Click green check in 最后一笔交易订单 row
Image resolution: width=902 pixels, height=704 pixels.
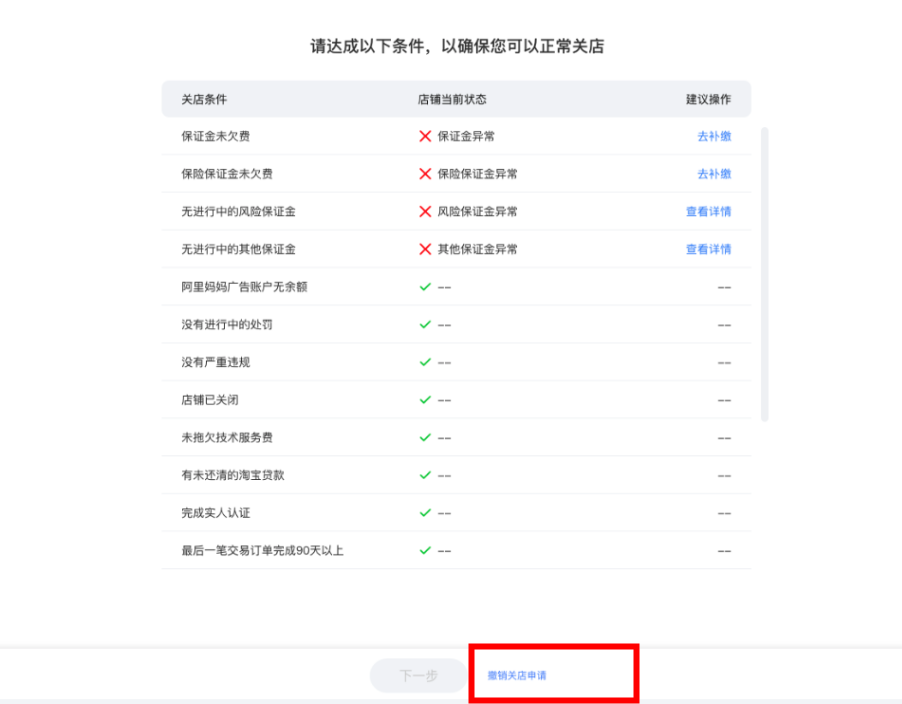coord(425,550)
